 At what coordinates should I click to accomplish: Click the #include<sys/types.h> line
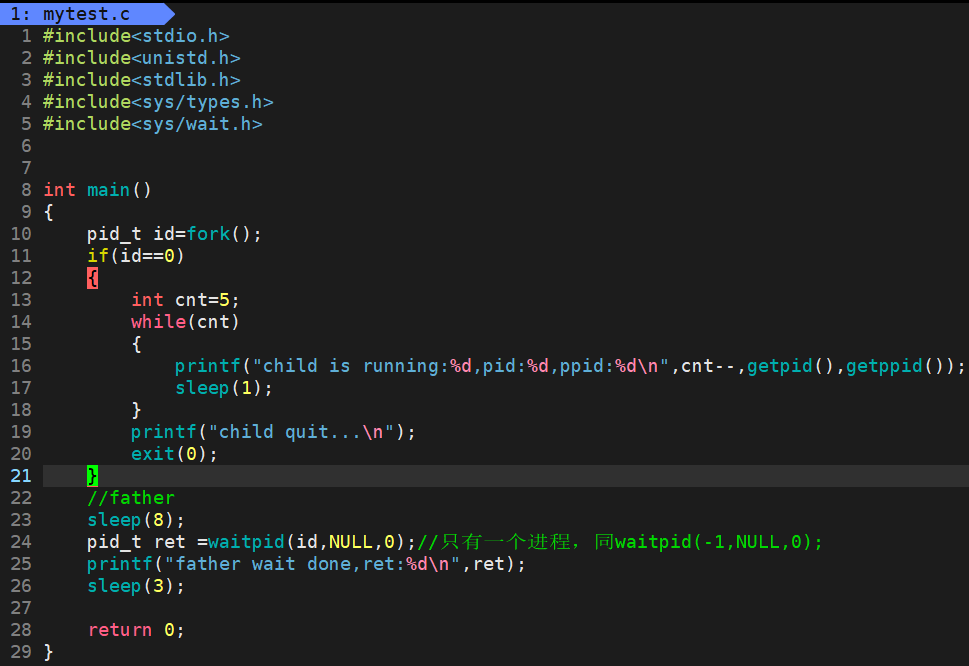coord(158,102)
